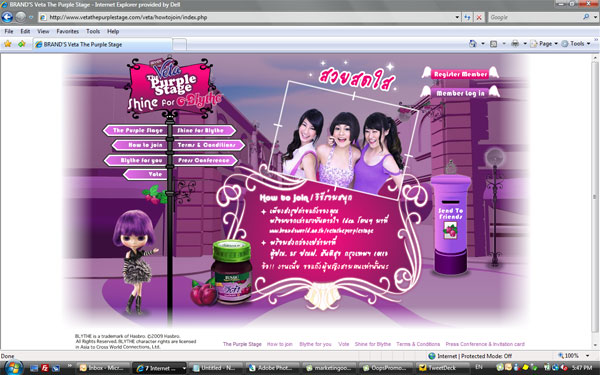Select the BRAND'S Veta The Purple Stage tab
Viewport: 600px width, 375px height.
[102, 44]
